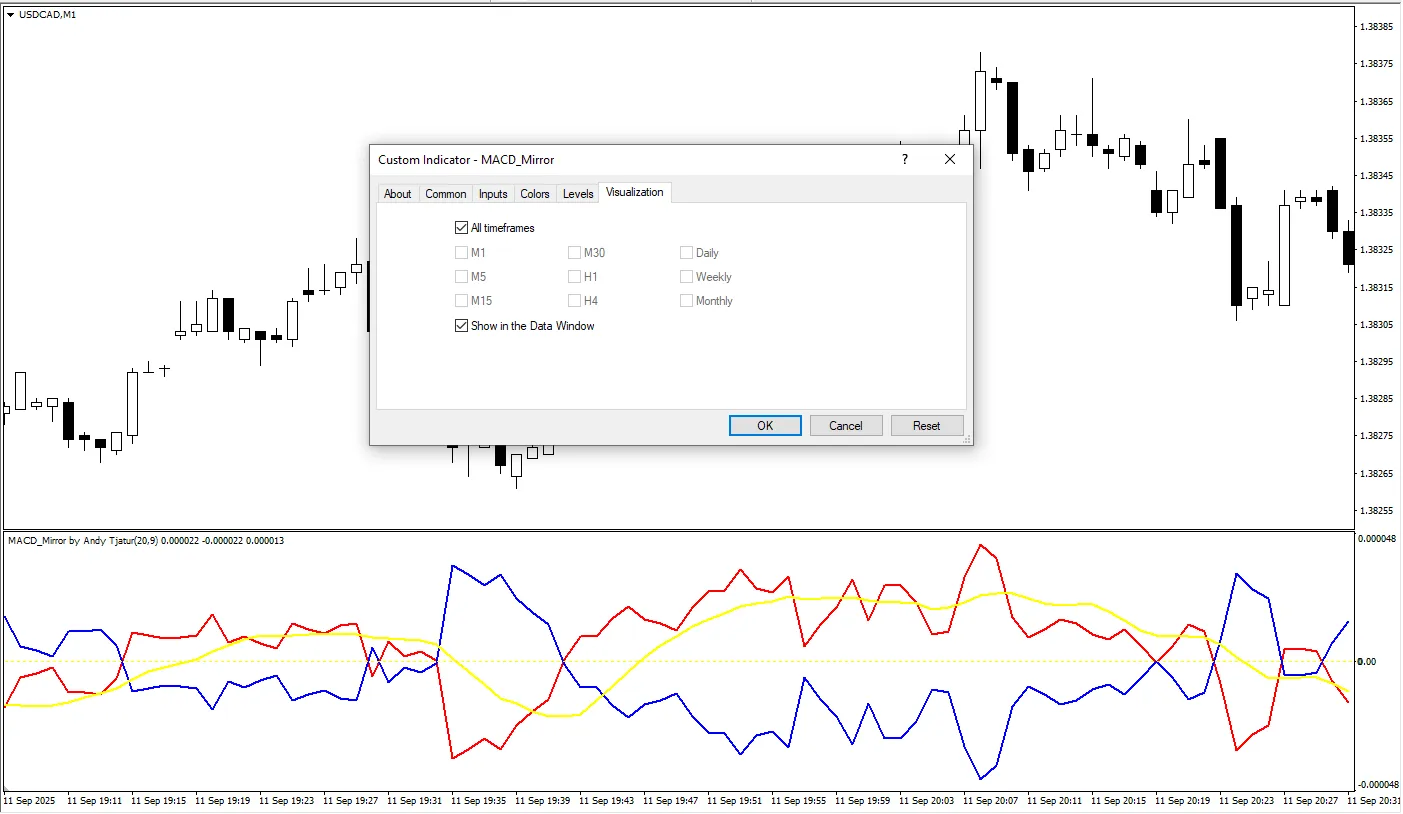Click the question mark help button
Image resolution: width=1403 pixels, height=814 pixels.
(x=904, y=159)
